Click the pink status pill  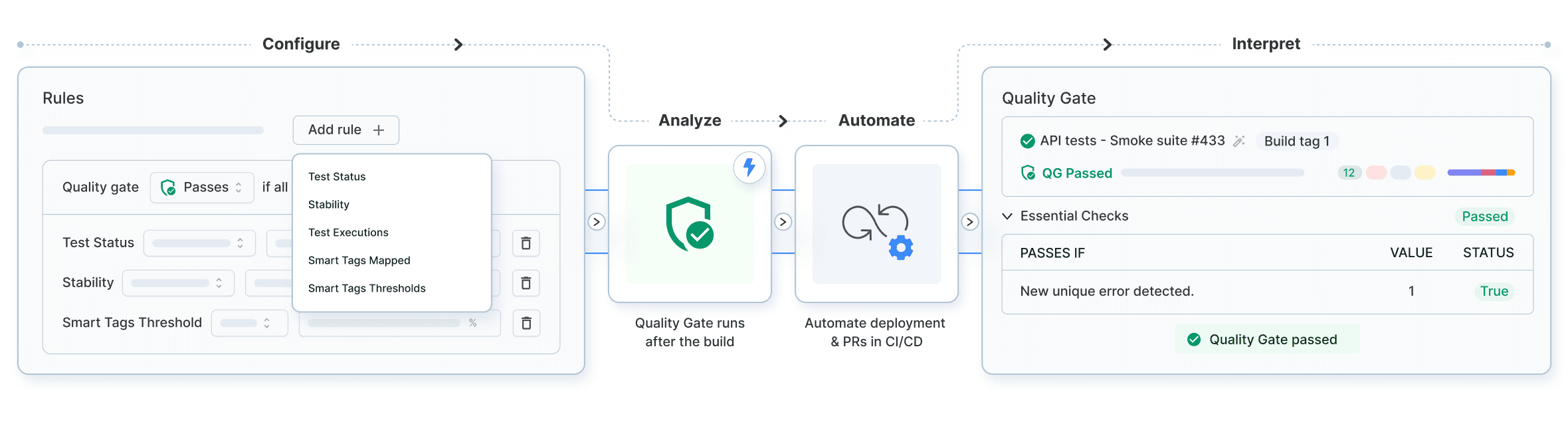[x=1376, y=173]
